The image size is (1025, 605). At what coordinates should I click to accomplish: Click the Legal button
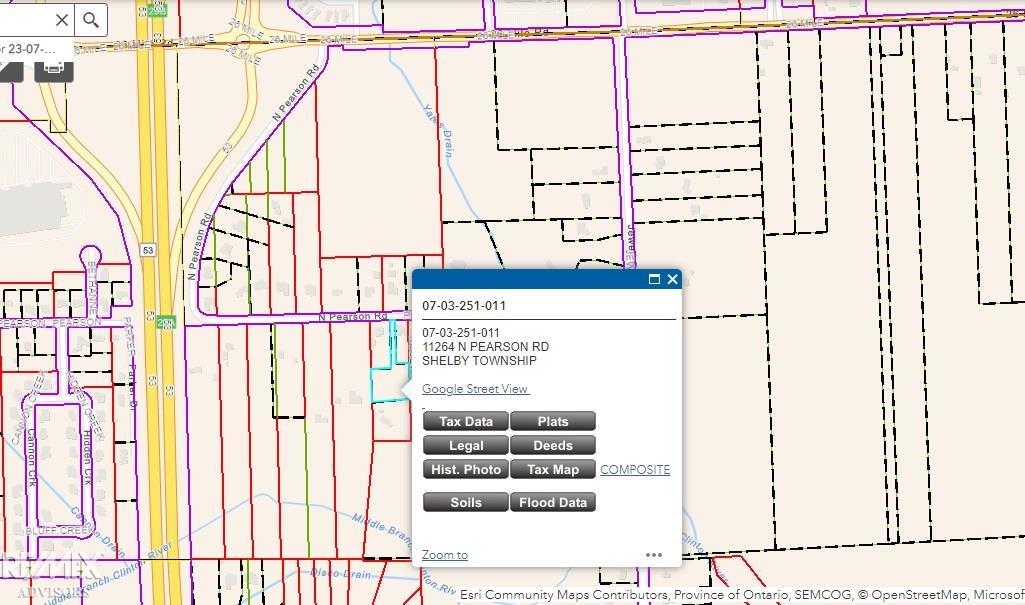465,446
